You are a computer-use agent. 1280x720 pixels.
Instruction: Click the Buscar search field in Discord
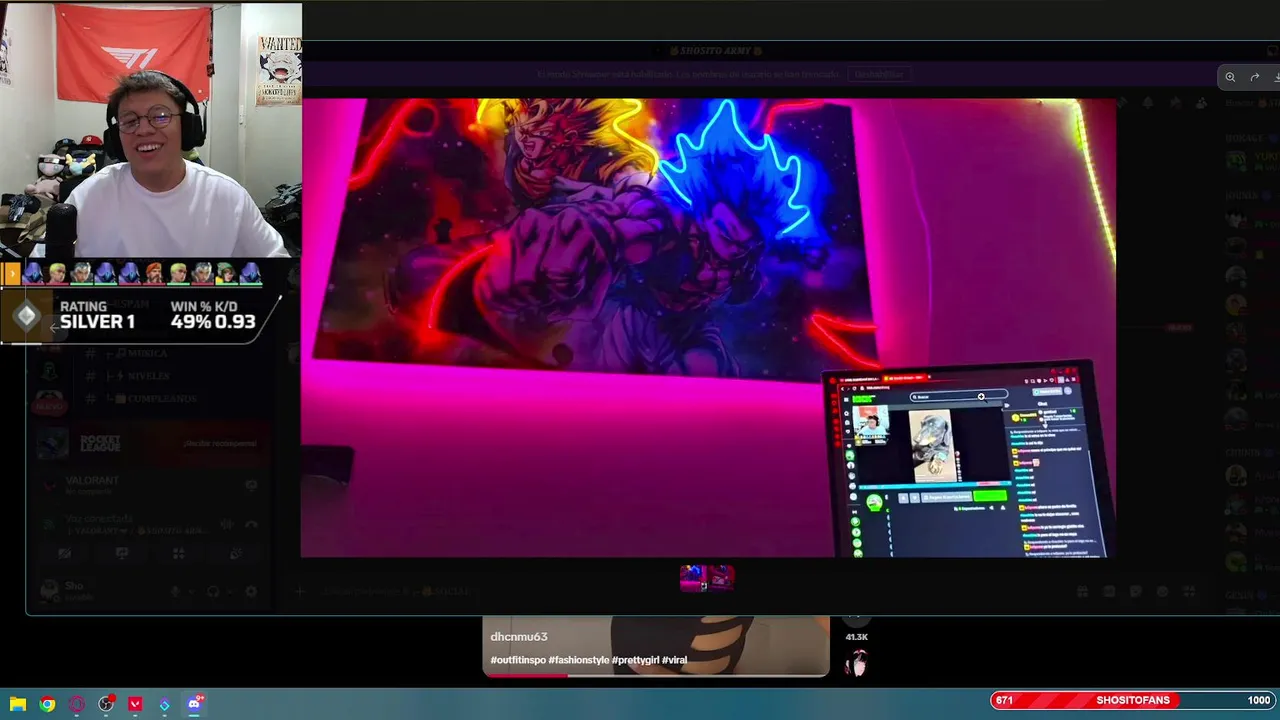coord(1252,102)
